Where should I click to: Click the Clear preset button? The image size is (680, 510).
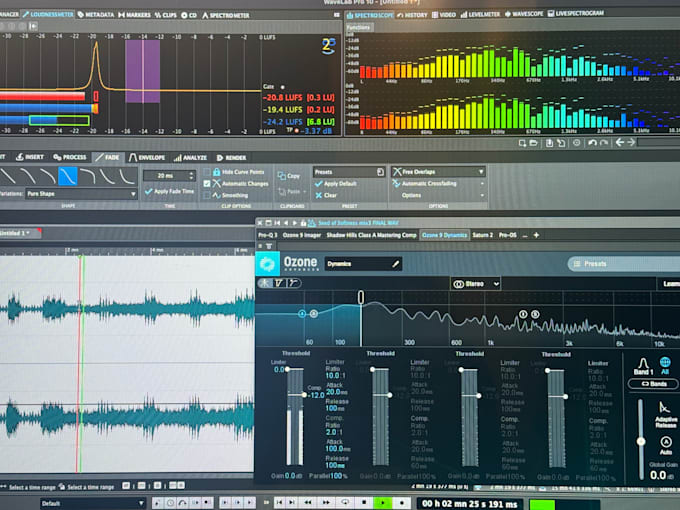(326, 196)
